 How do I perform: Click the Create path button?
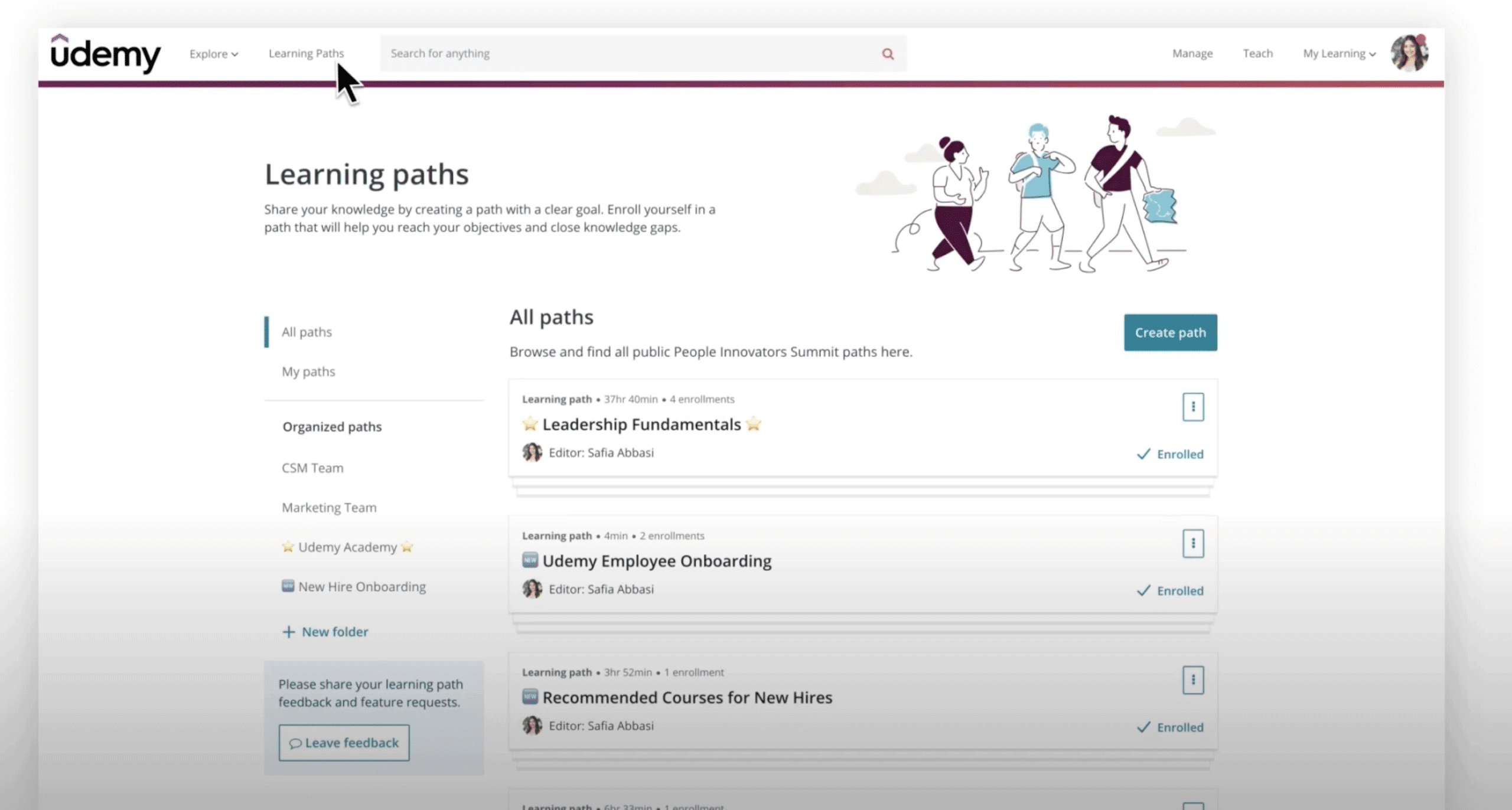[1169, 332]
